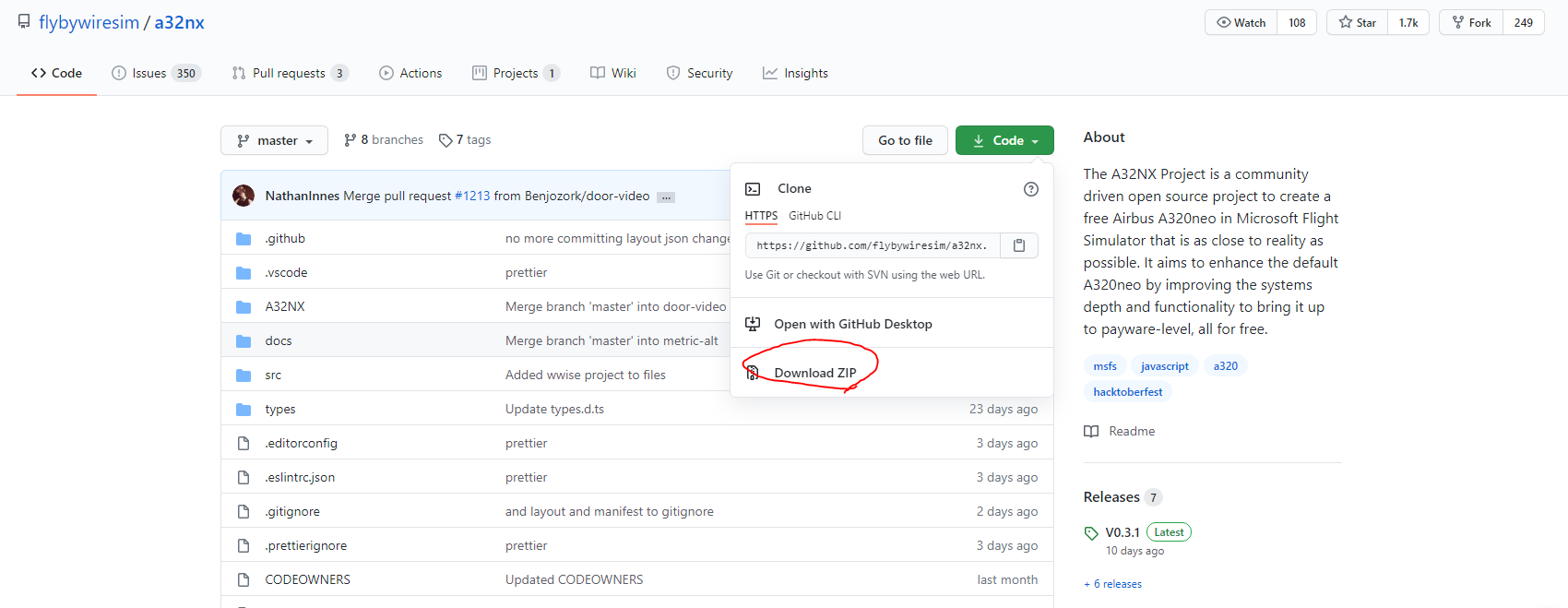Switch to the Code tab
Screen dimensions: 1568x608
[56, 73]
